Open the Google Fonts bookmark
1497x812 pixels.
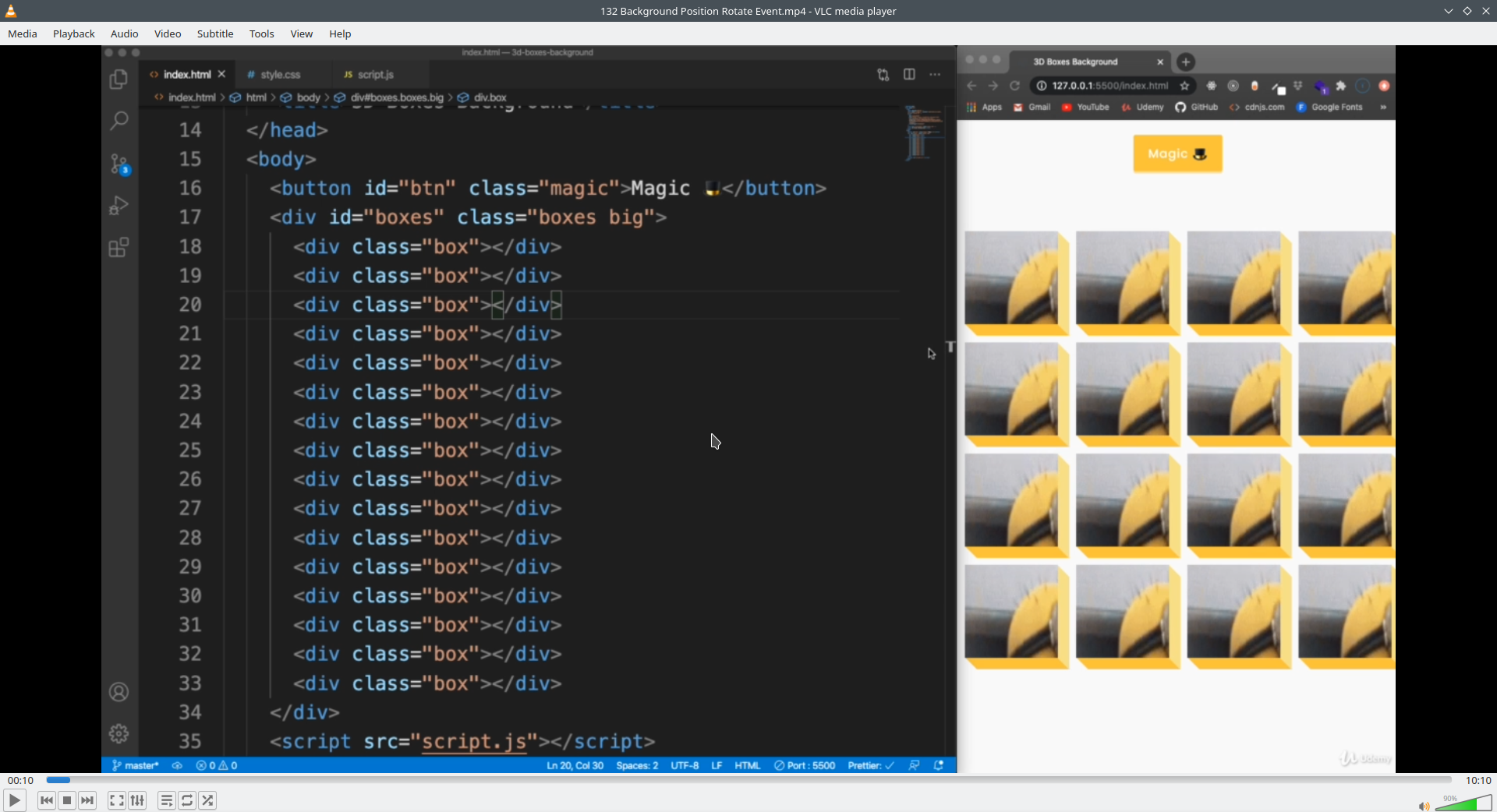1329,108
